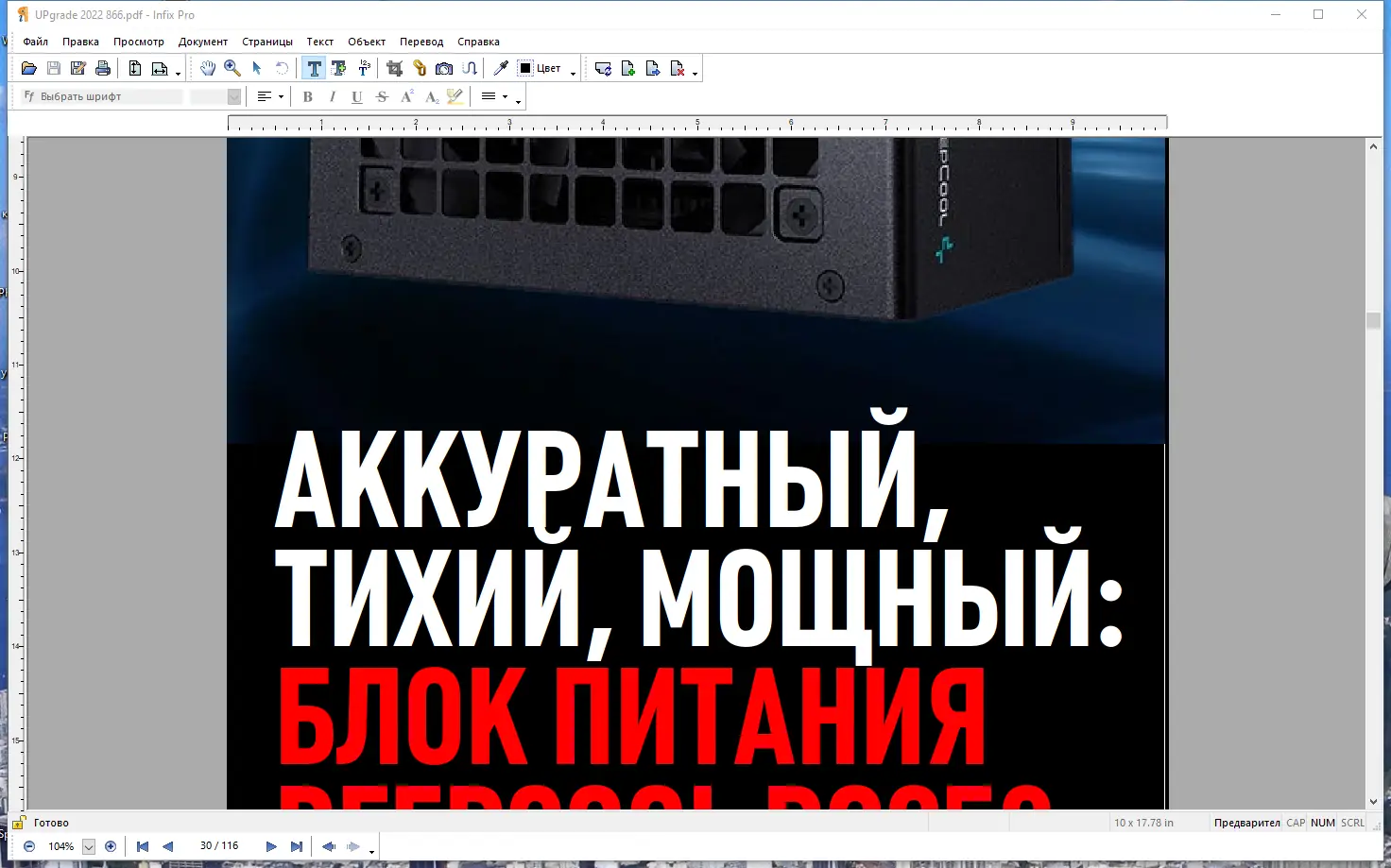Select the Hyperlink tool
This screenshot has height=868, width=1391.
(x=420, y=67)
